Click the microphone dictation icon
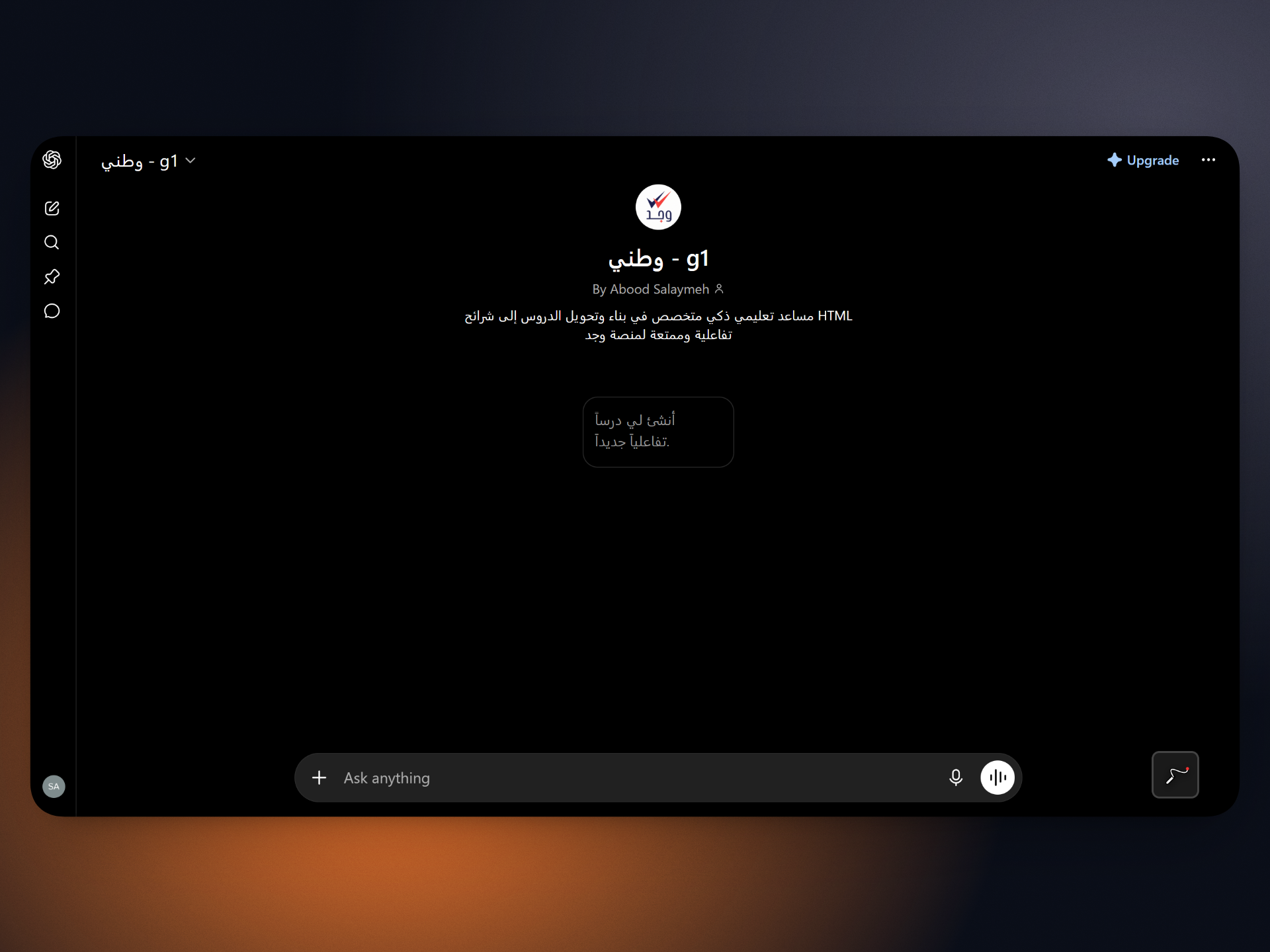The image size is (1270, 952). [x=956, y=777]
